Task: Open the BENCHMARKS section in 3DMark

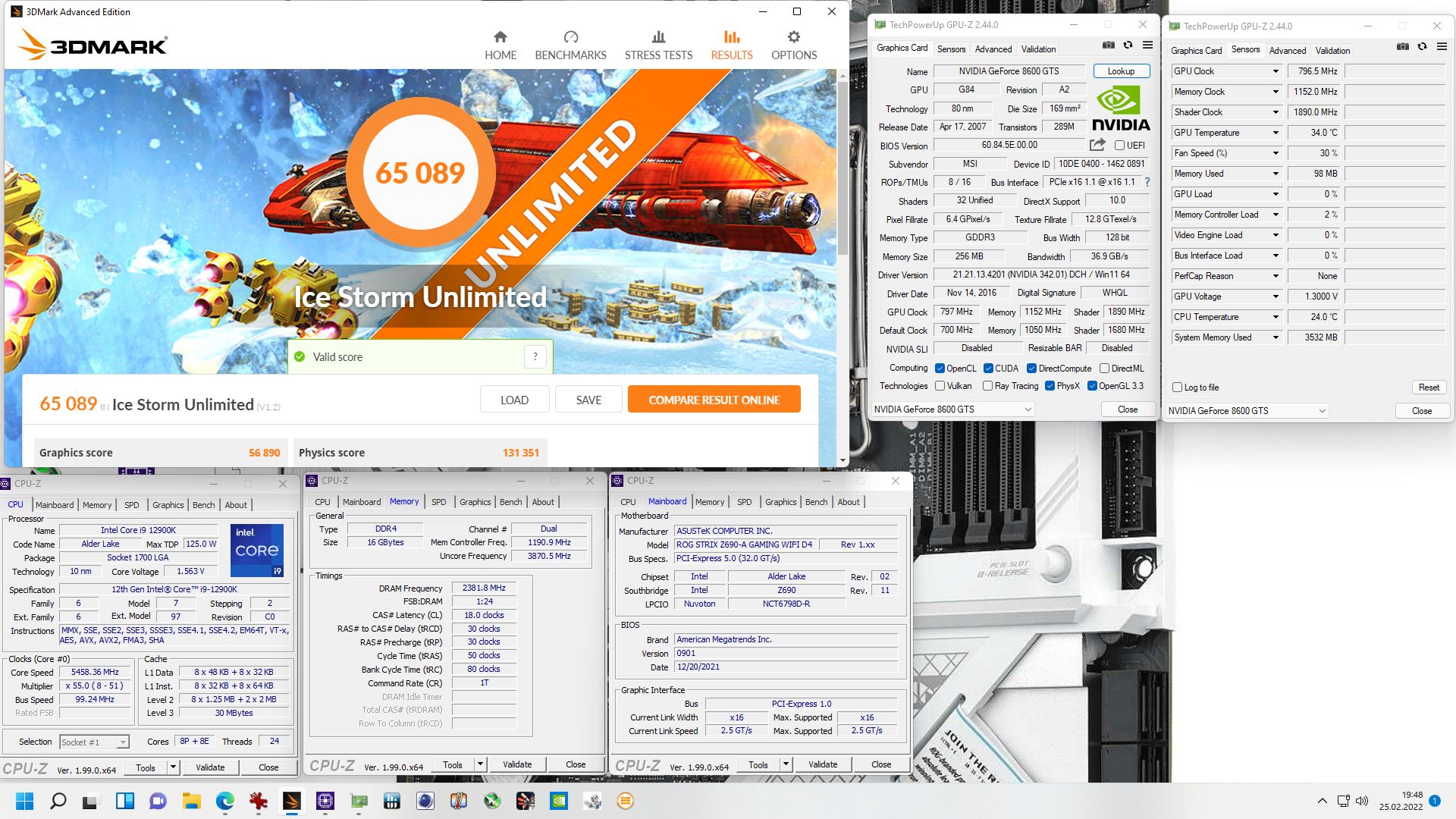Action: tap(570, 45)
